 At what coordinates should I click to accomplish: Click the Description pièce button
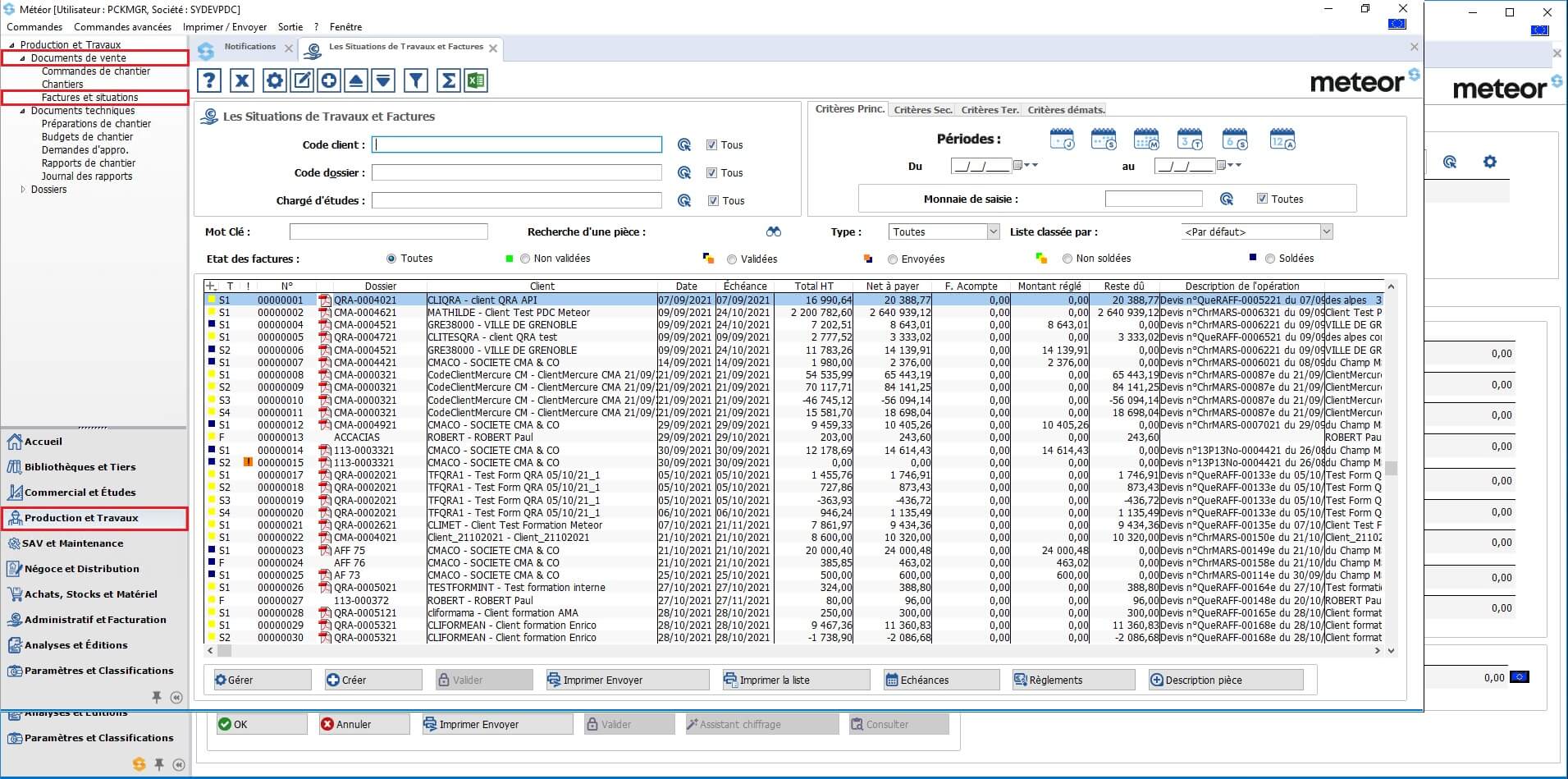click(1226, 680)
